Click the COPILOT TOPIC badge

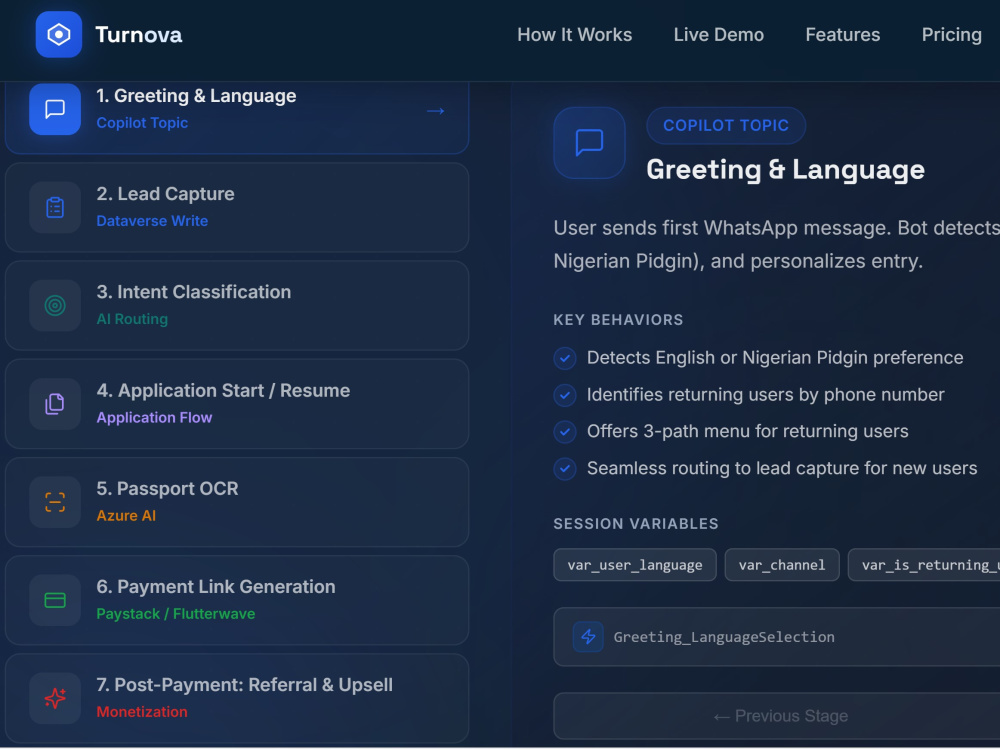pyautogui.click(x=726, y=126)
